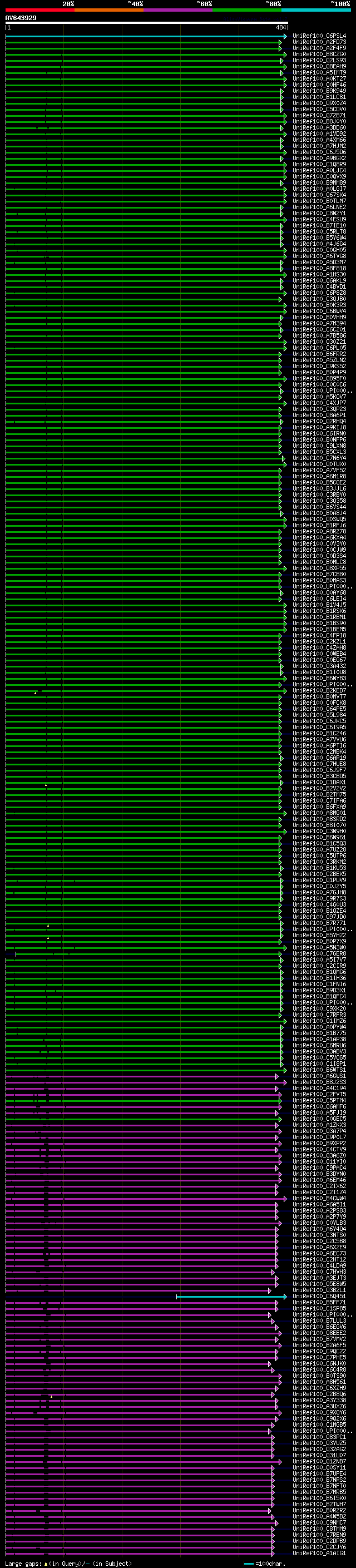Select the UniRef100_C4XJP7 label

coord(319,403)
